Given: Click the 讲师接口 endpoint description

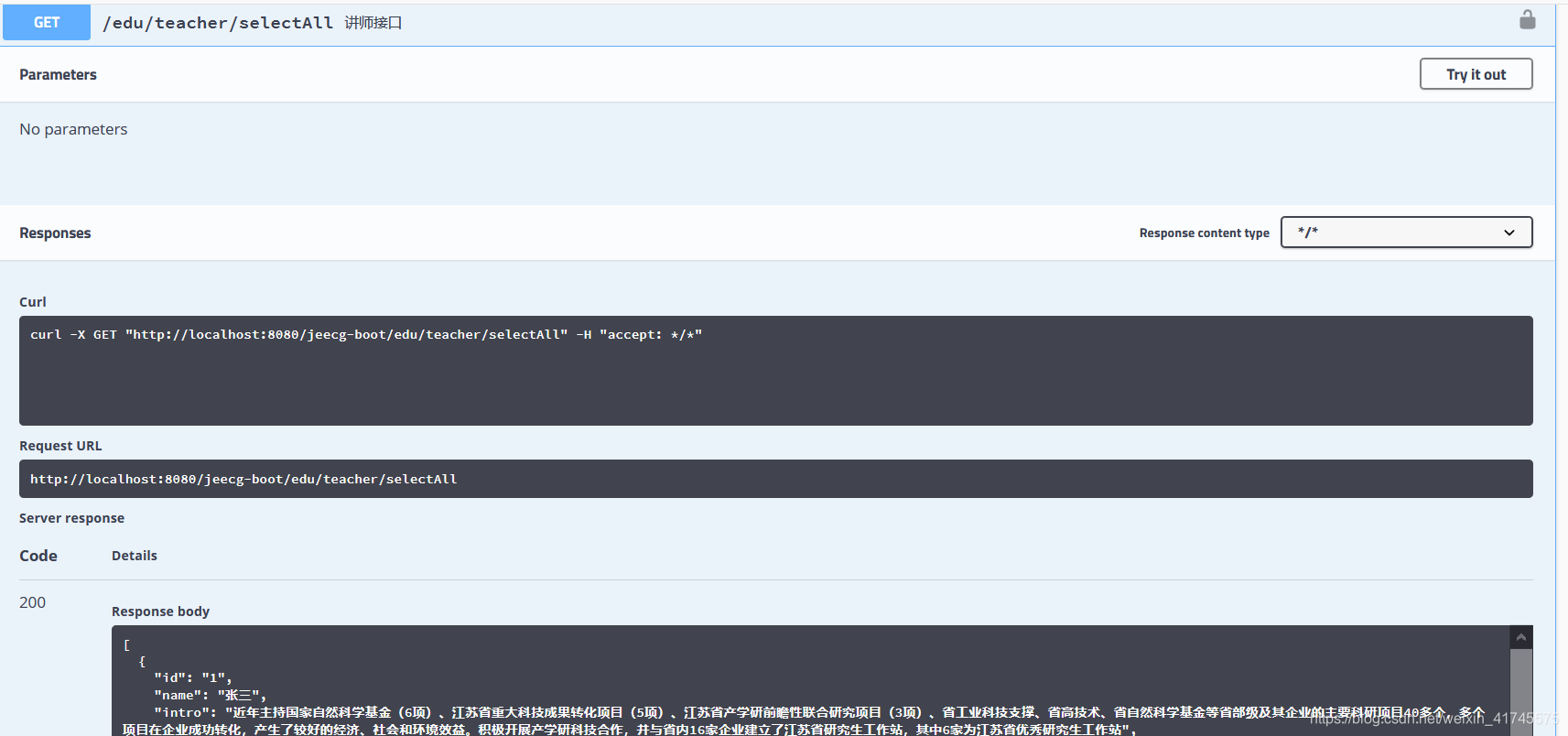Looking at the screenshot, I should click(373, 23).
